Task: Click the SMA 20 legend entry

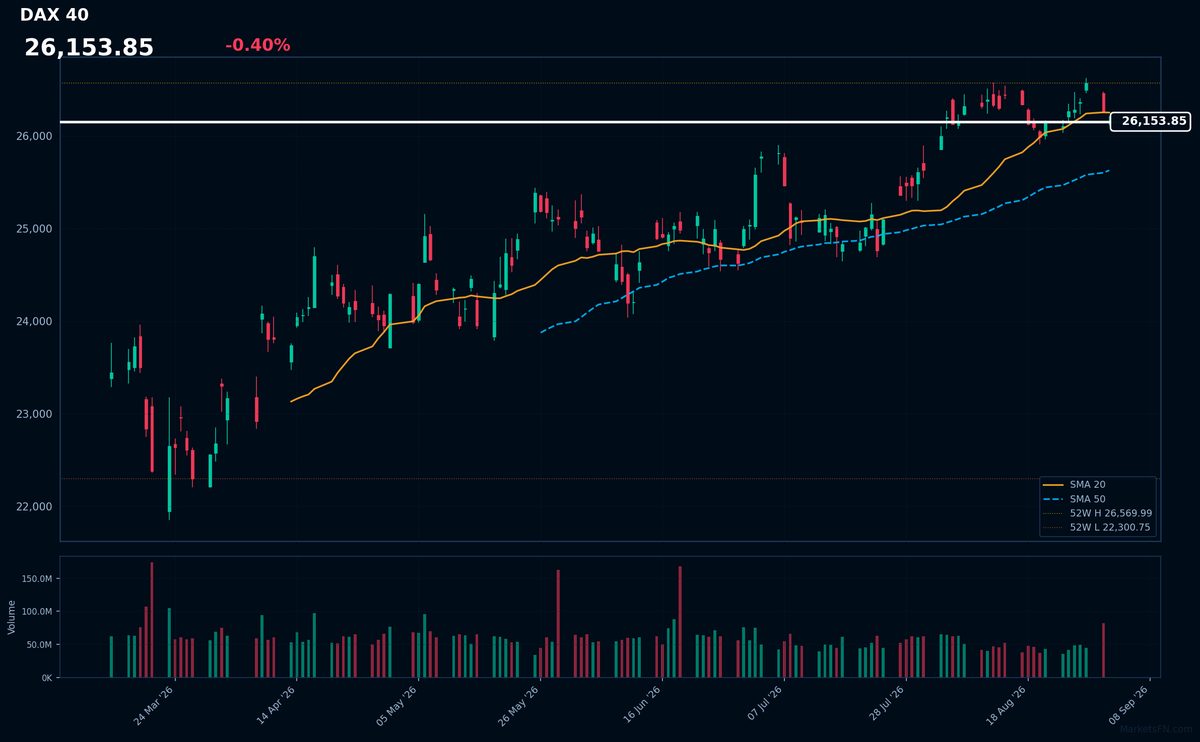Action: (x=1087, y=484)
